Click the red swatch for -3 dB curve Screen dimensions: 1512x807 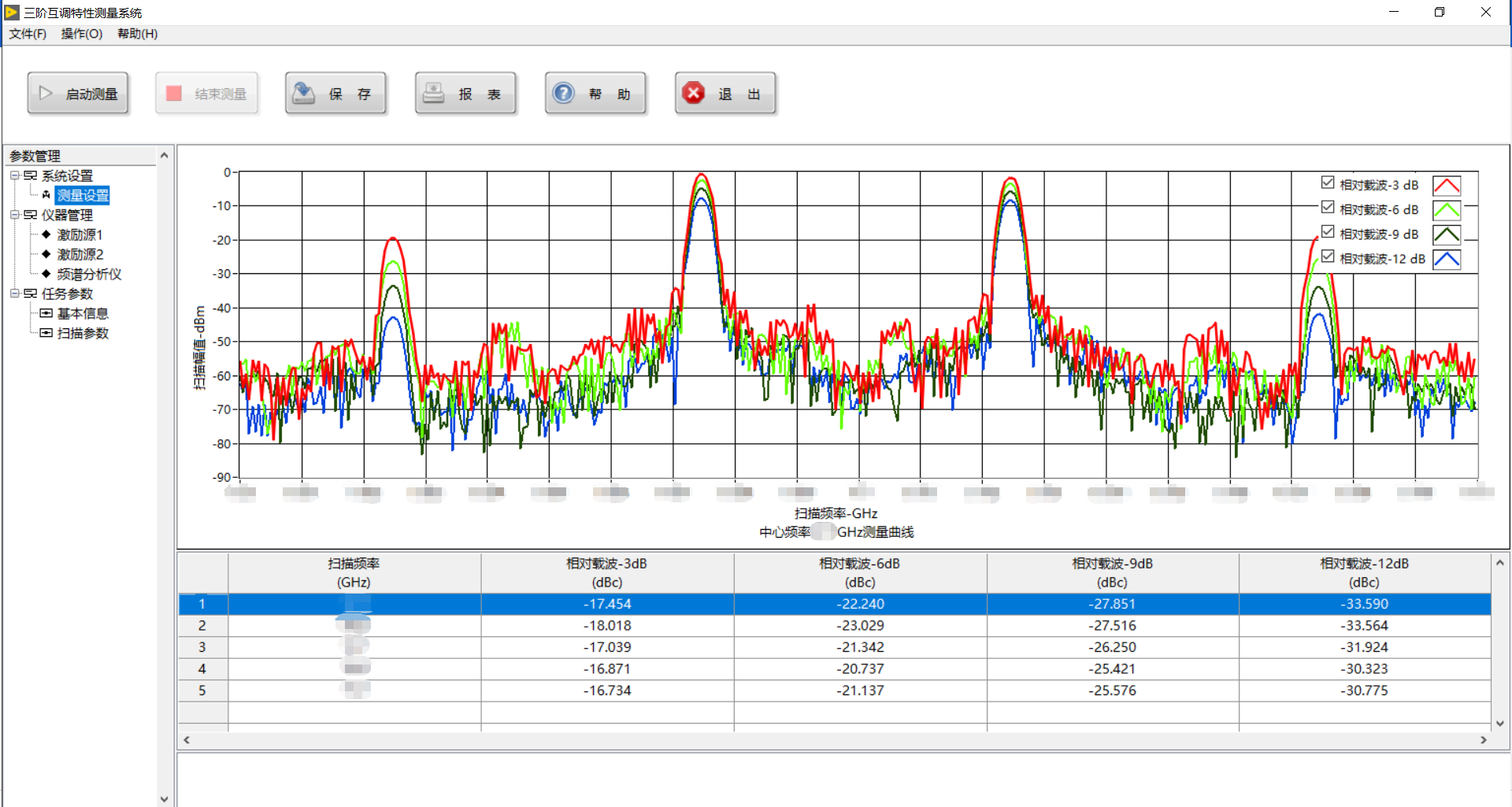[1447, 186]
